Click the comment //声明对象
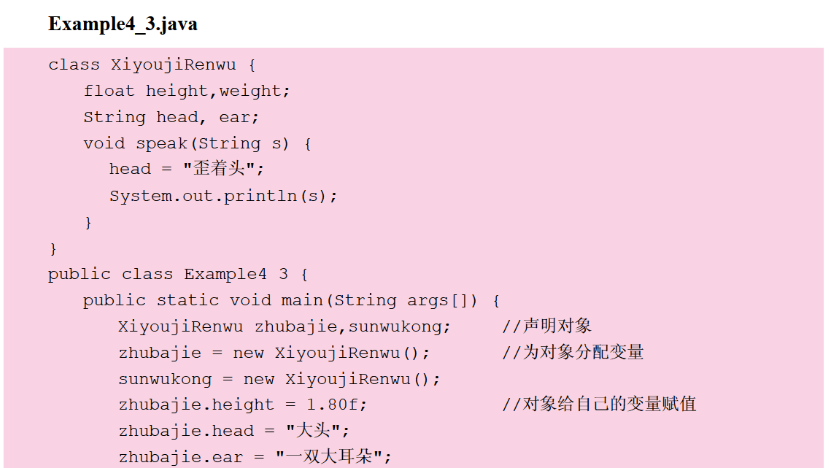The height and width of the screenshot is (468, 829). (x=547, y=326)
